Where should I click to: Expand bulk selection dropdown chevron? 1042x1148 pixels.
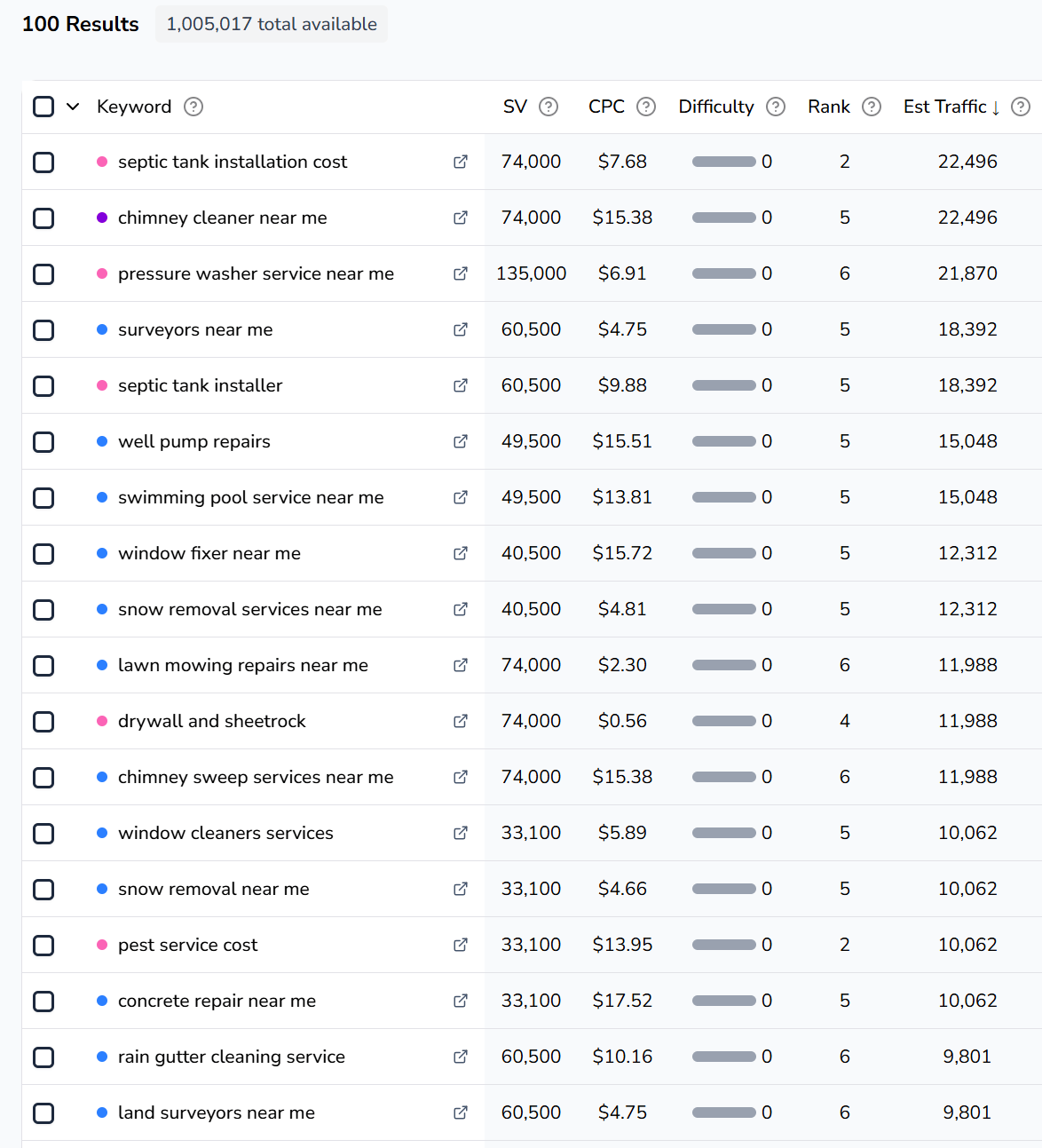tap(73, 107)
